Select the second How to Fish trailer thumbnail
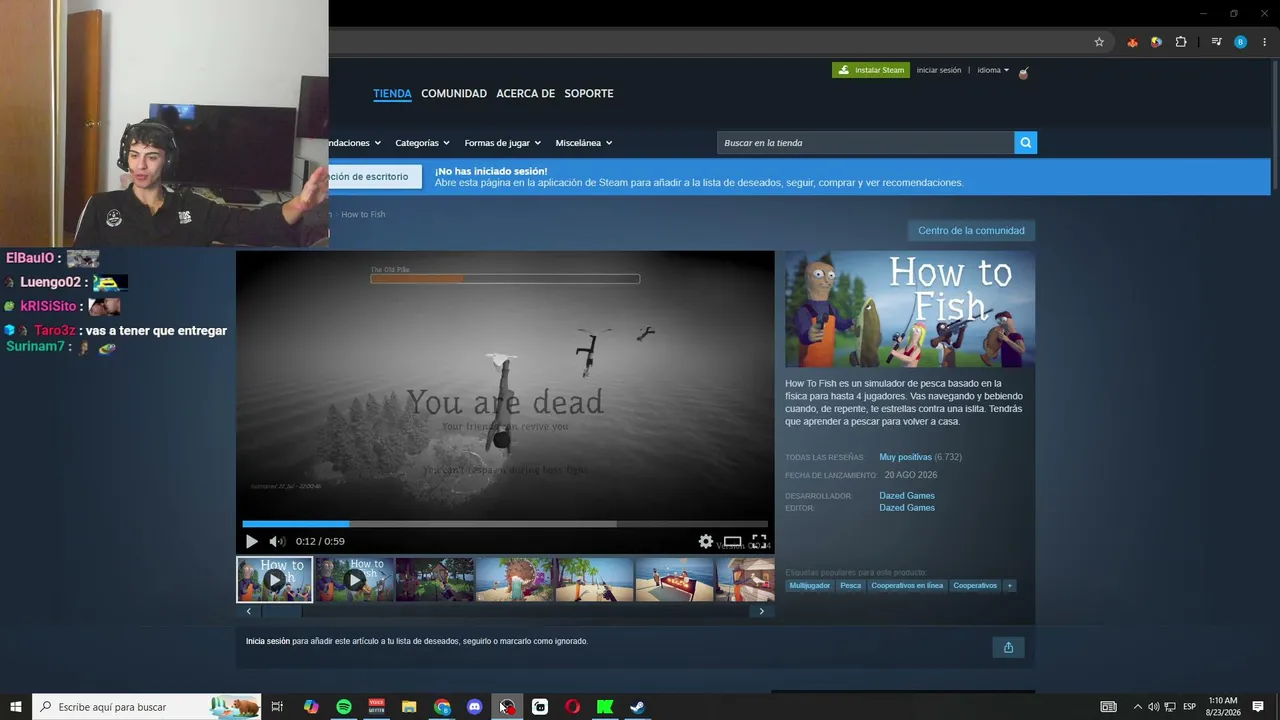 point(355,579)
